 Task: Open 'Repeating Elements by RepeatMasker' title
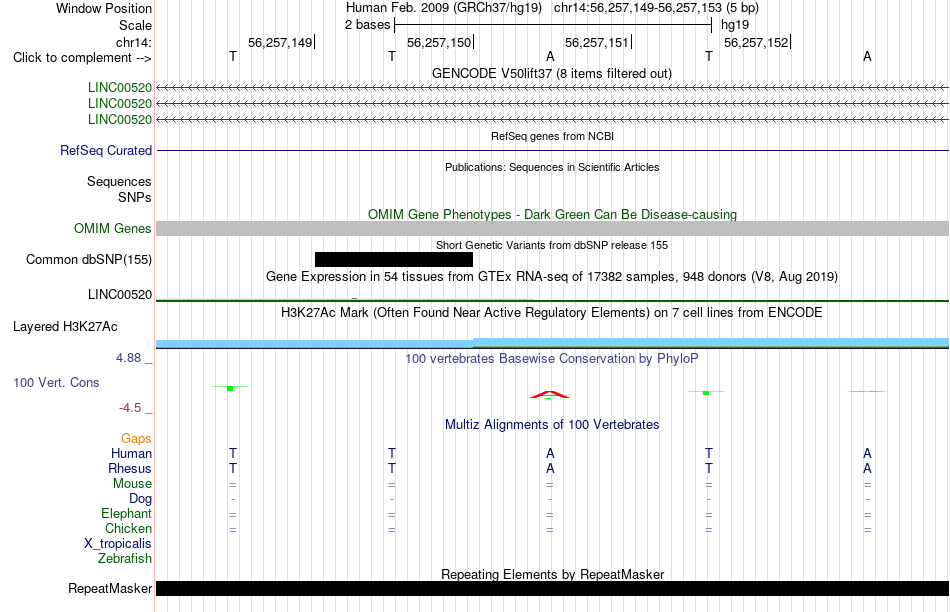coord(552,574)
